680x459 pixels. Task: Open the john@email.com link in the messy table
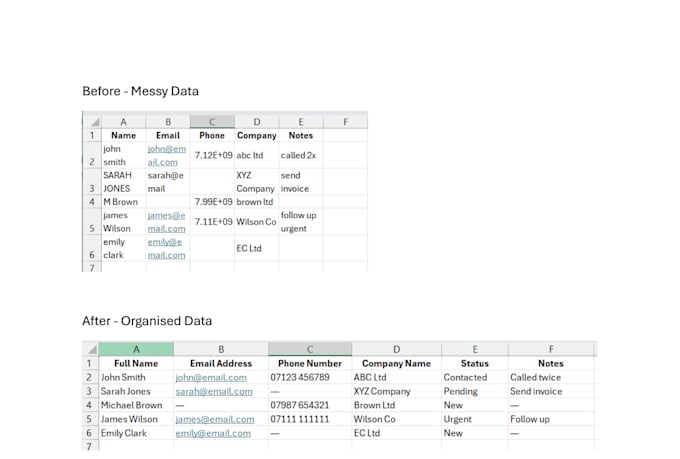tap(167, 155)
